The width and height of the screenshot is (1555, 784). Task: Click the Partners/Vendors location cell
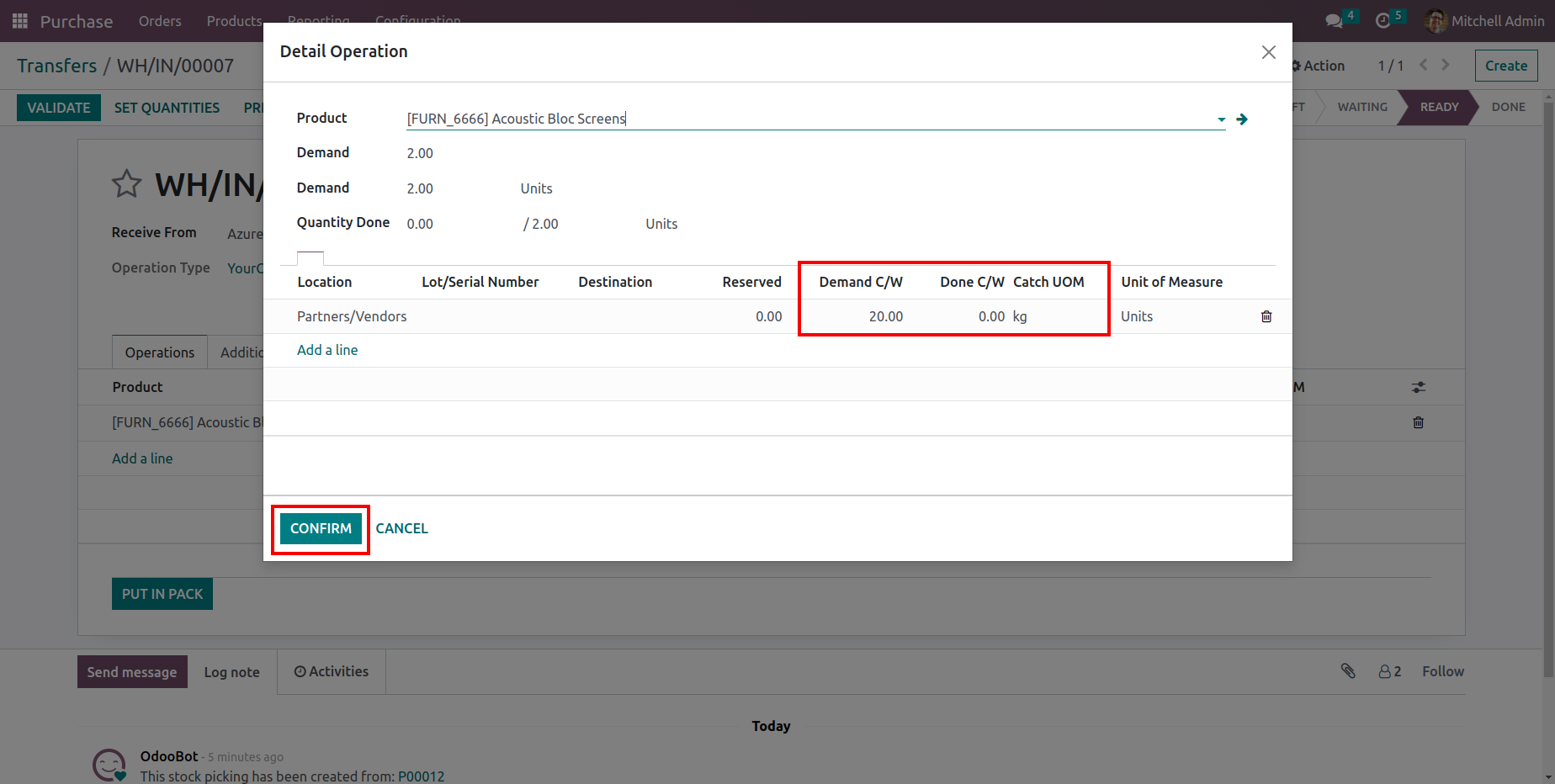click(x=352, y=316)
